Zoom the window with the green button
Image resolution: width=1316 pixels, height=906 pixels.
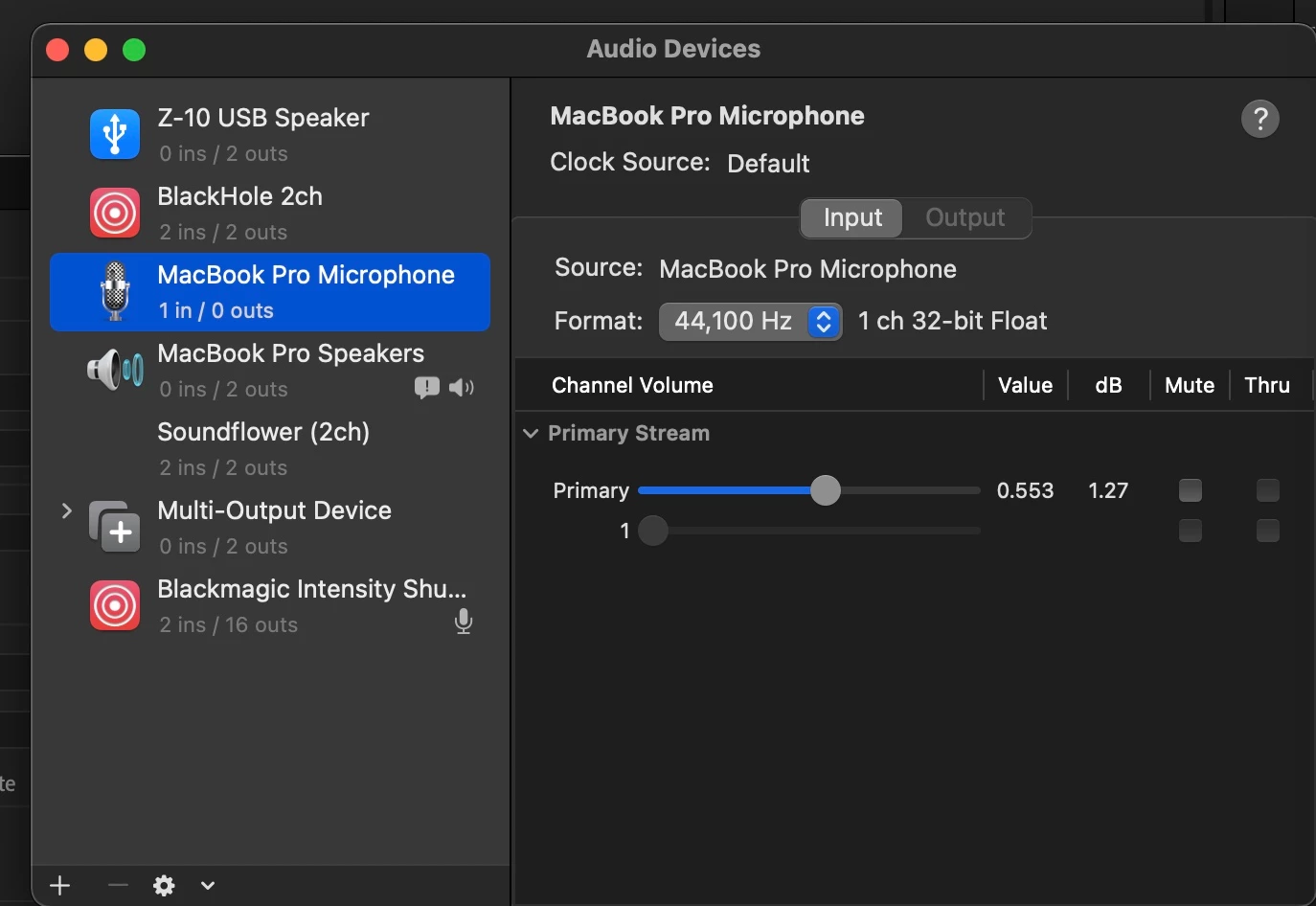pyautogui.click(x=134, y=50)
